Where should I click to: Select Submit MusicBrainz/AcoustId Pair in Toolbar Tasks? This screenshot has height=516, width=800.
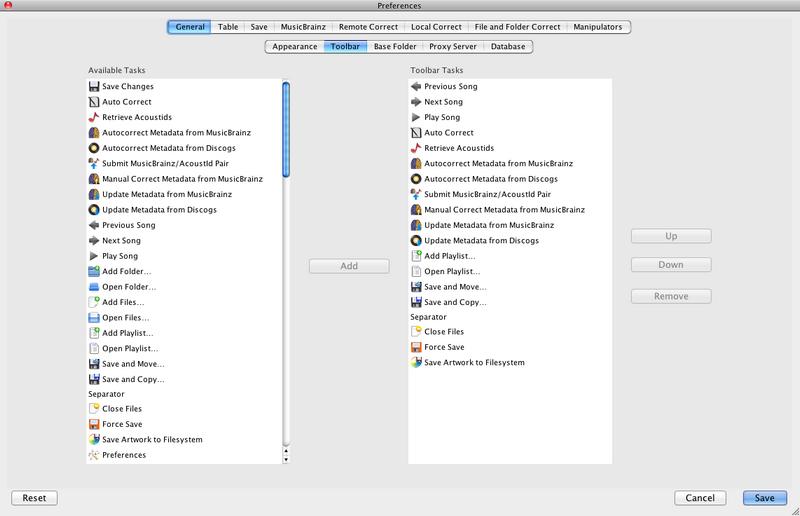510,194
